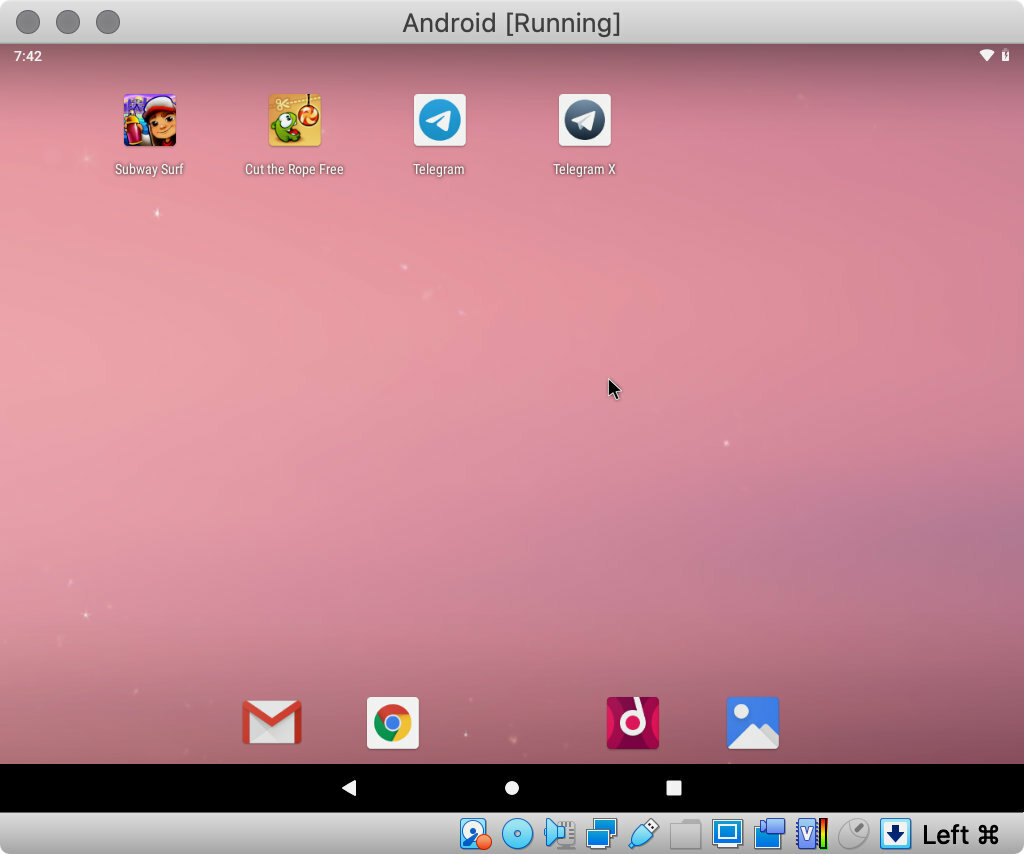
Task: Tap the Android back button
Action: [349, 788]
